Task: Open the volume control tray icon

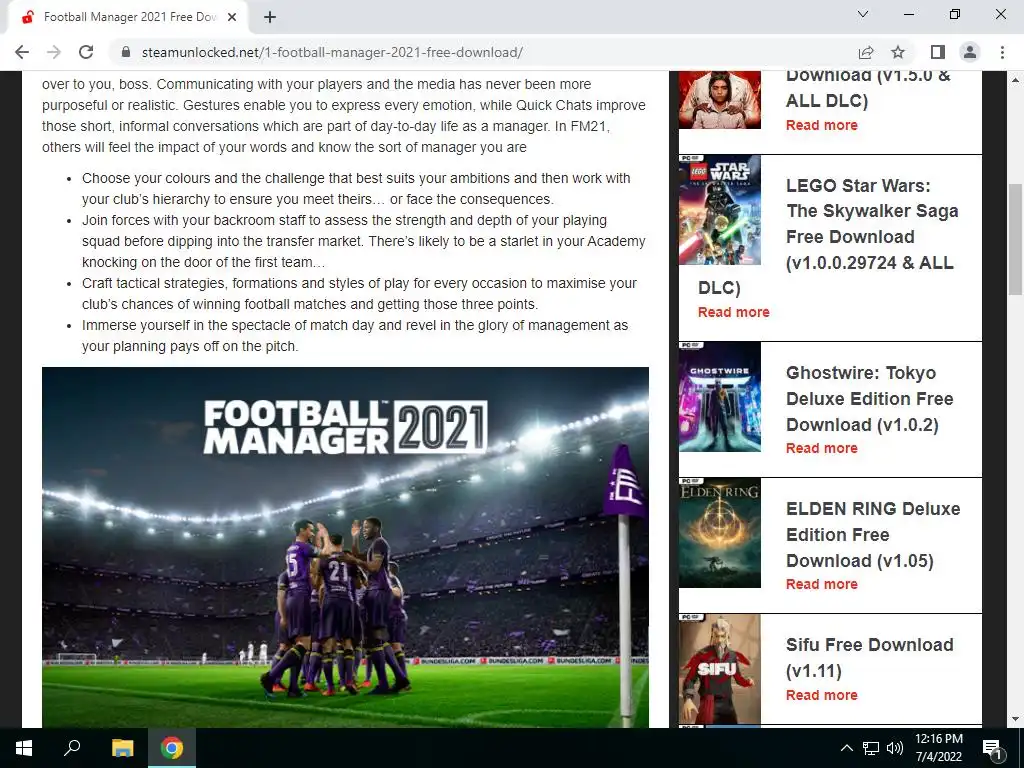Action: [x=895, y=748]
